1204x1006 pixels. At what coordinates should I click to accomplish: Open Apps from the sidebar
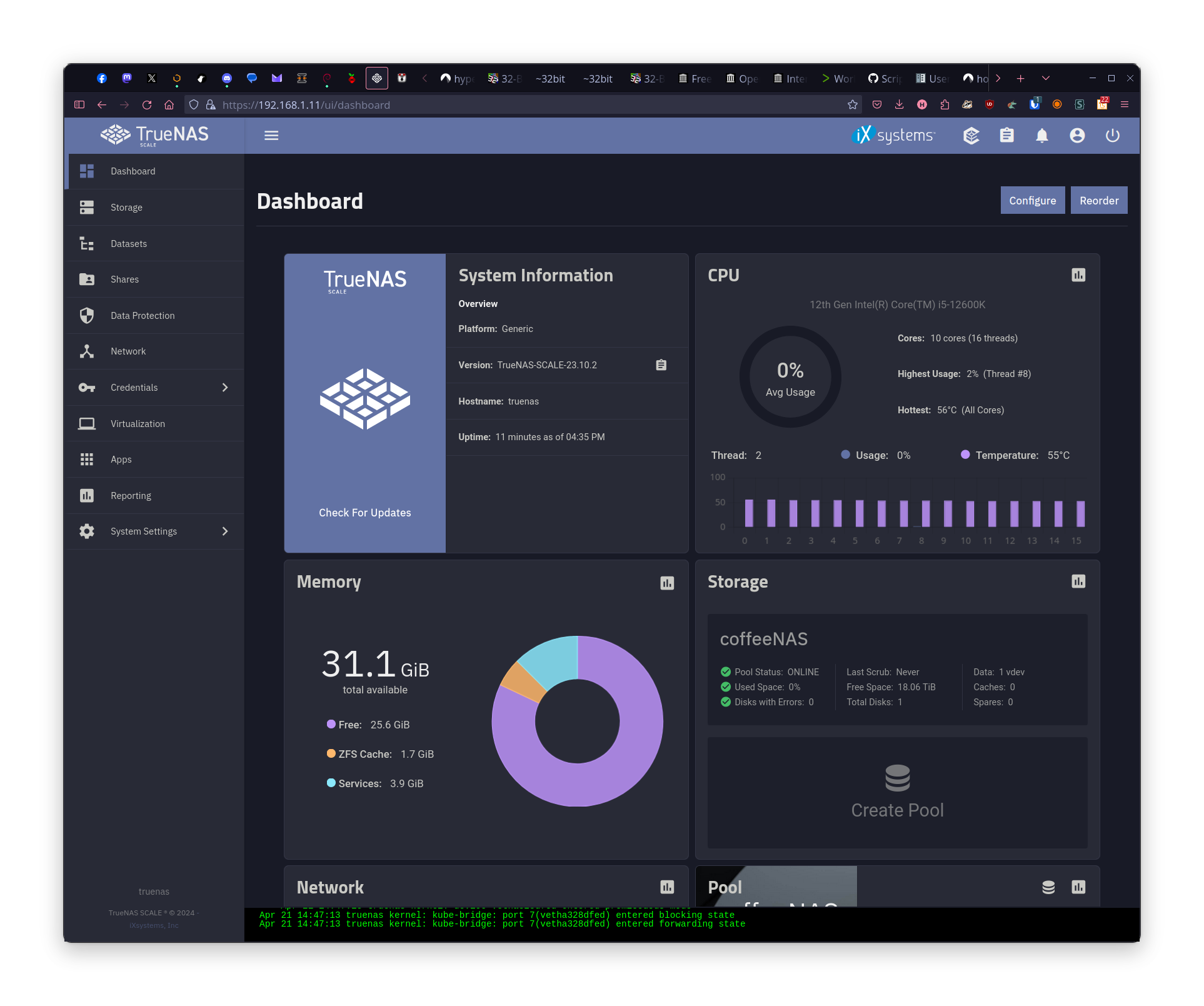(121, 460)
